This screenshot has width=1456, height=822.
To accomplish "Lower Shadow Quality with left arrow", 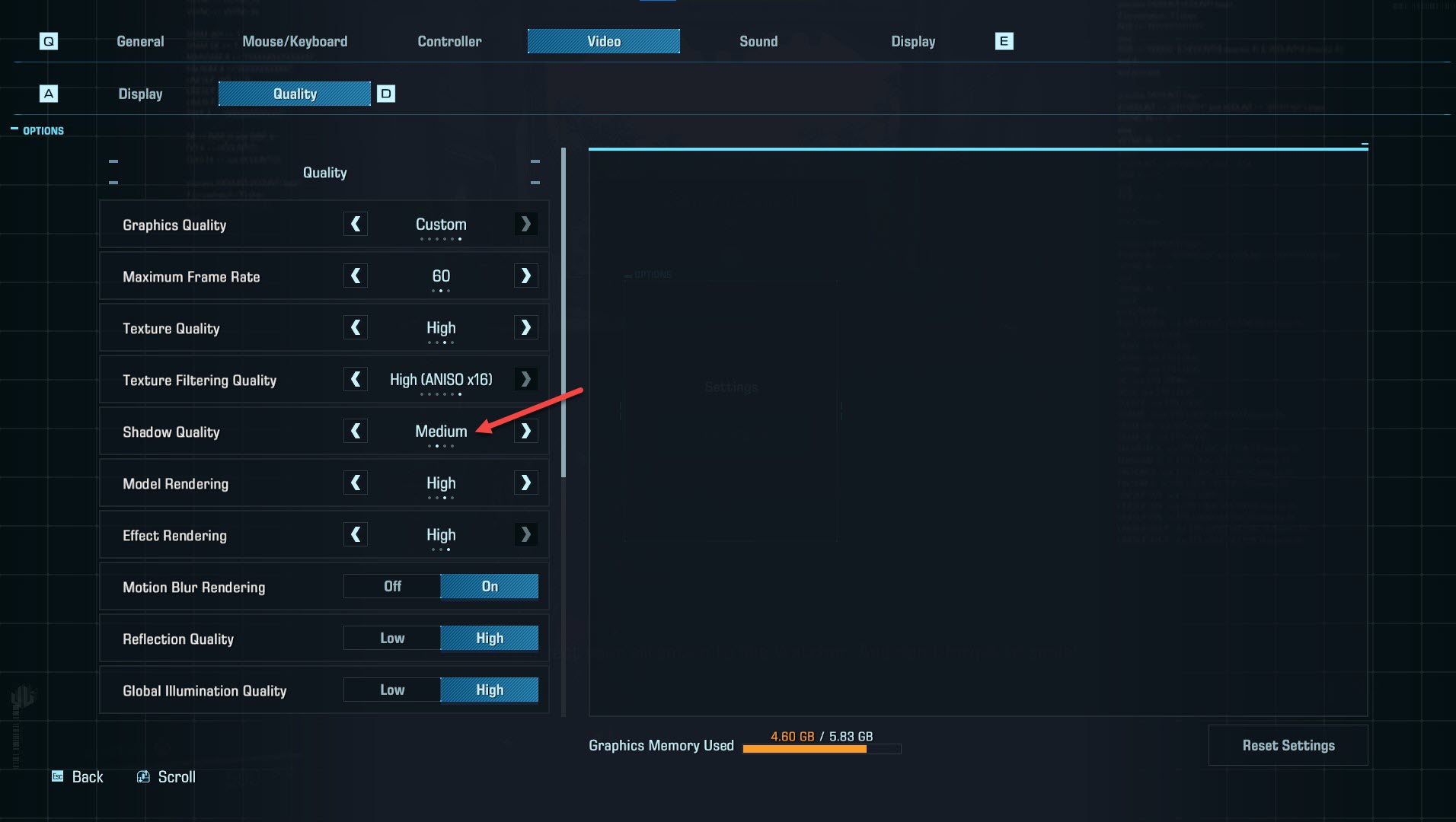I will [356, 431].
